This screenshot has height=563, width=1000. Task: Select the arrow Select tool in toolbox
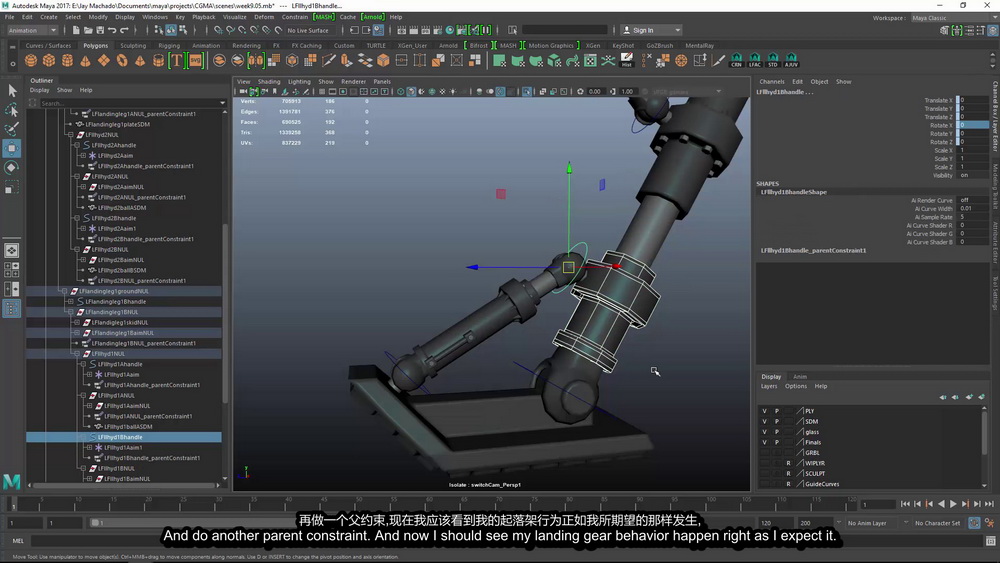tap(11, 91)
